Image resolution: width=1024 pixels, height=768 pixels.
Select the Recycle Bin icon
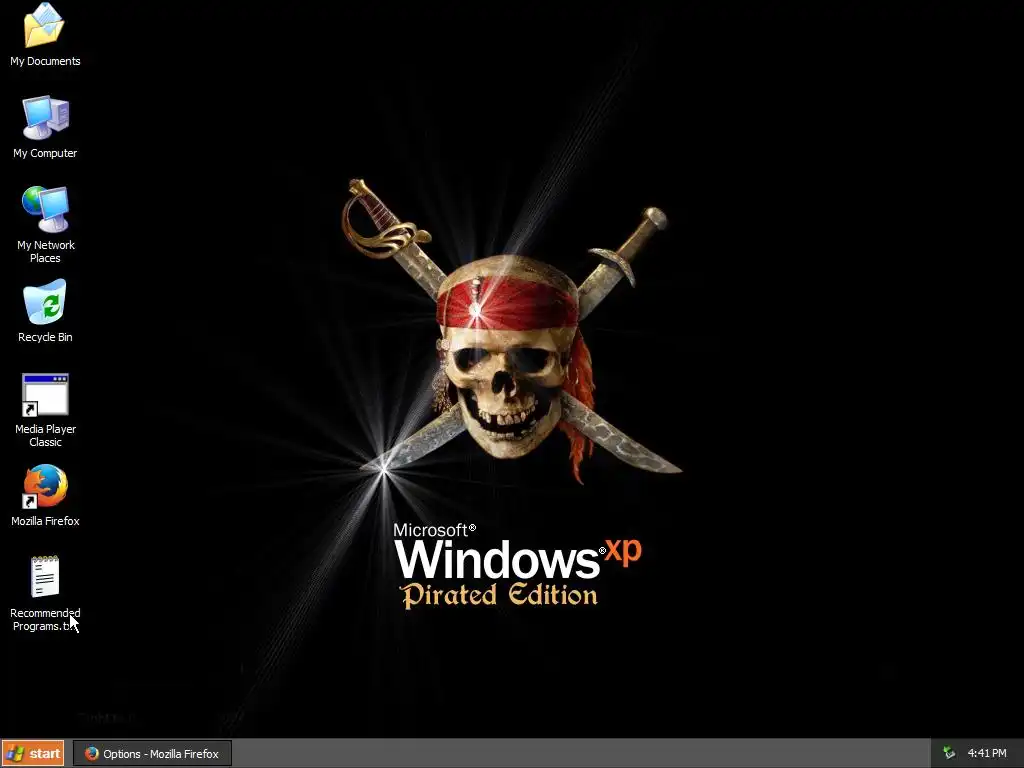pyautogui.click(x=44, y=302)
